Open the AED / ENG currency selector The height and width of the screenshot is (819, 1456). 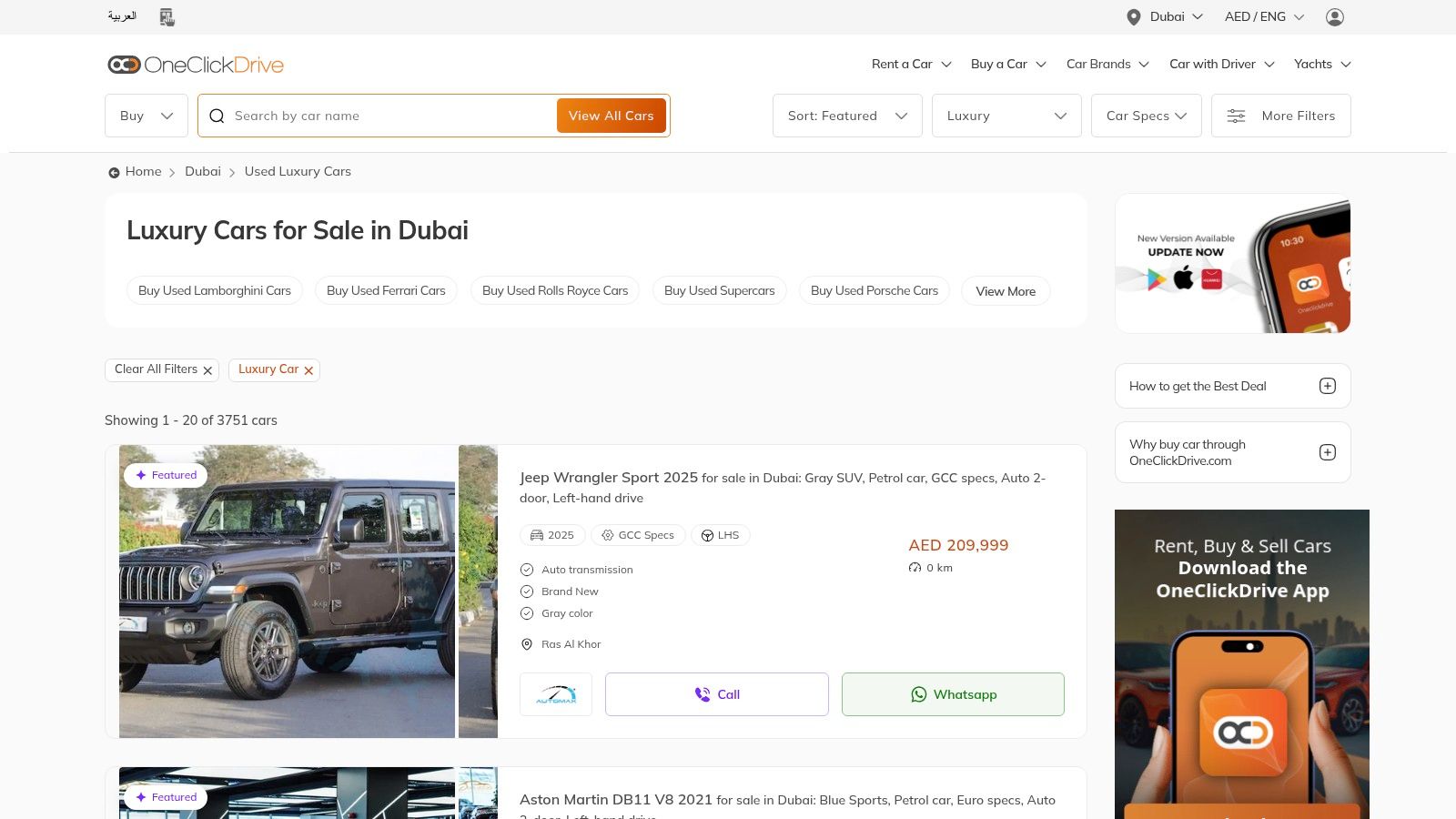1264,16
